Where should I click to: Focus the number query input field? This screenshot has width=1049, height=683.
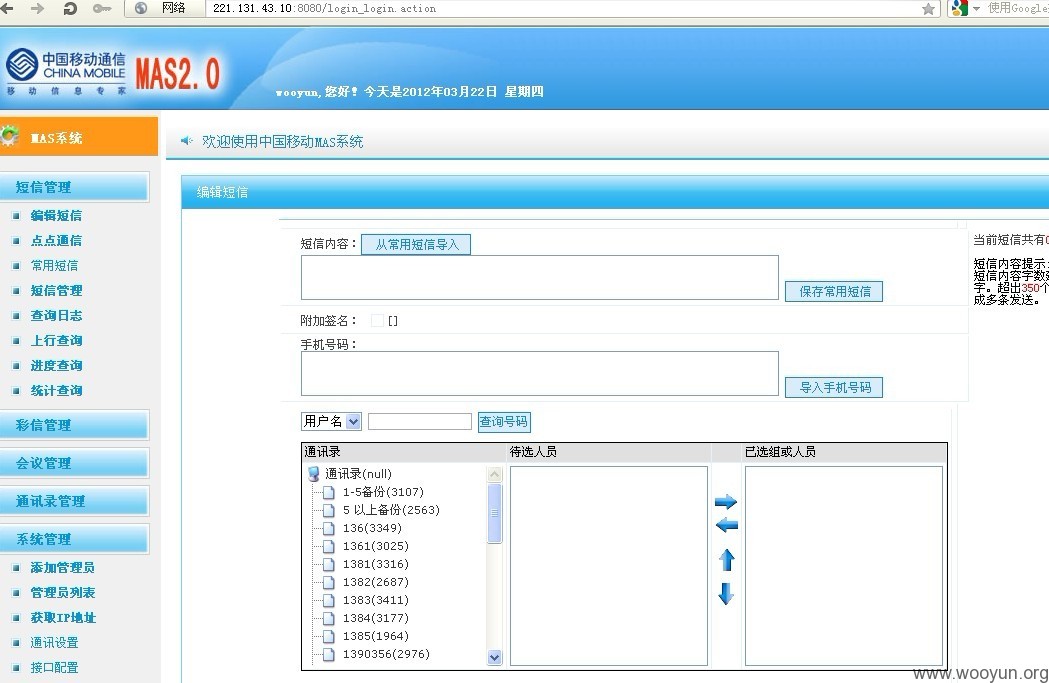click(420, 421)
